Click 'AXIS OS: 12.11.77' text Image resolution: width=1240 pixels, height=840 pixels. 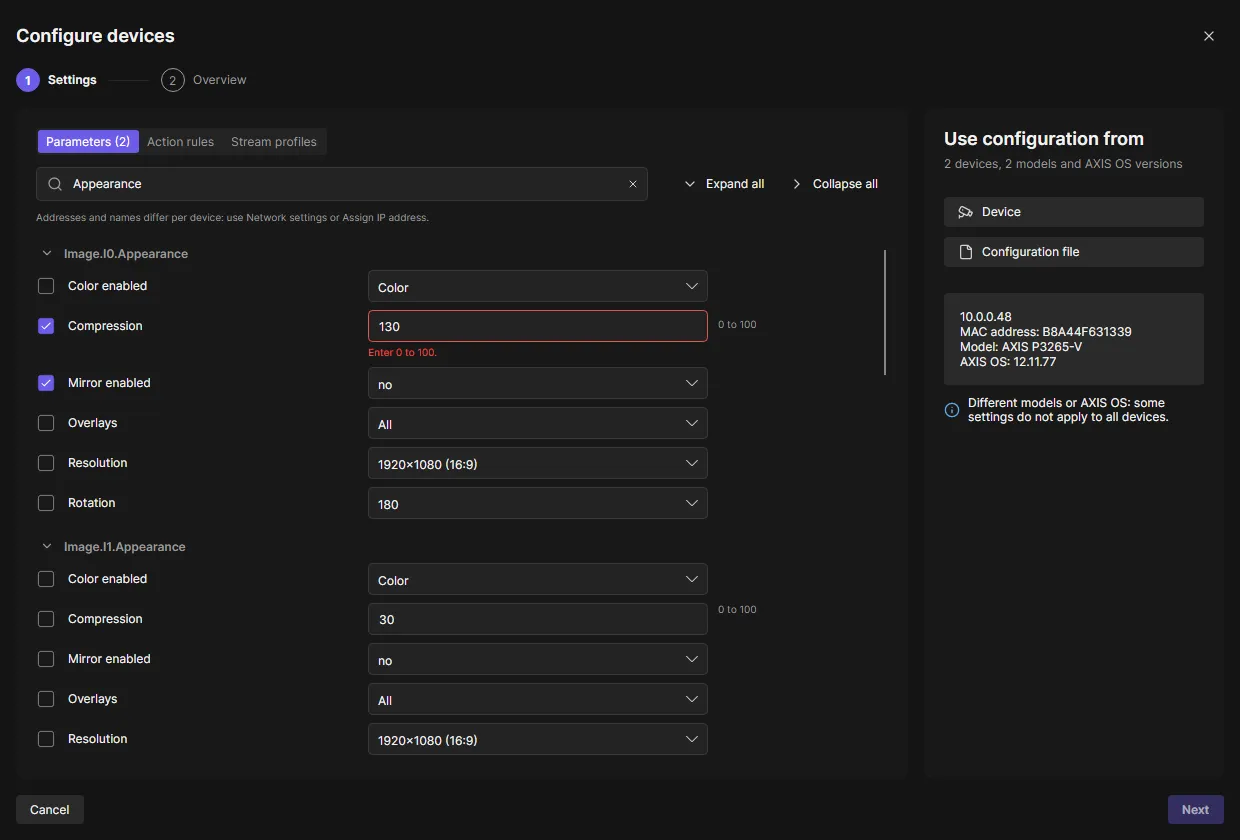tap(1008, 362)
